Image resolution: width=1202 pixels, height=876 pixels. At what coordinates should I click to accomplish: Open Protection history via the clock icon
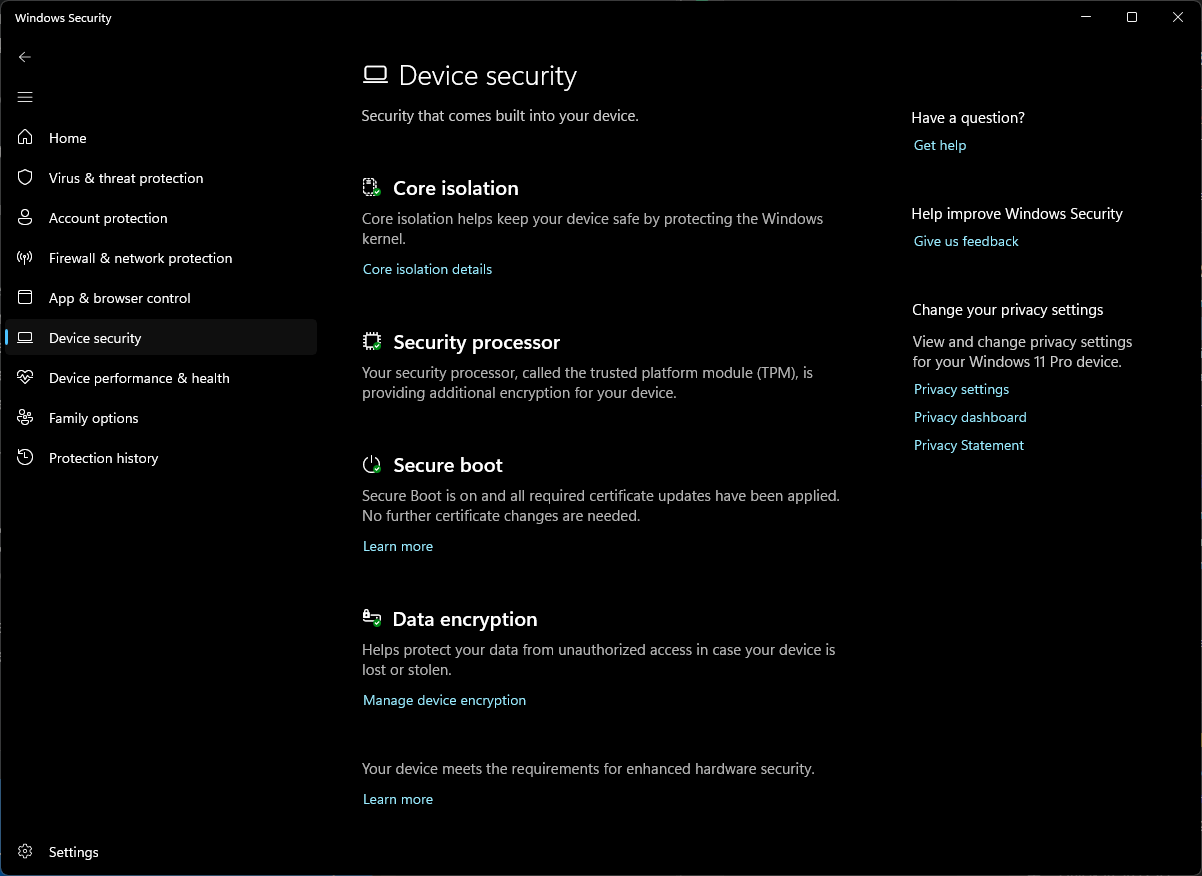click(25, 457)
